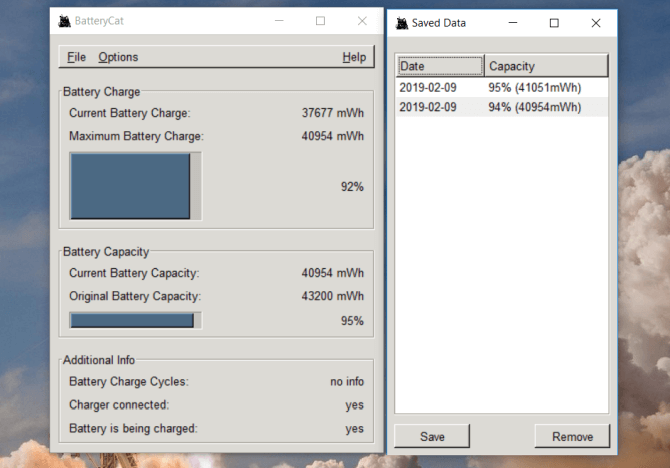This screenshot has height=468, width=670.
Task: Sort by the Date column header
Action: tap(440, 66)
